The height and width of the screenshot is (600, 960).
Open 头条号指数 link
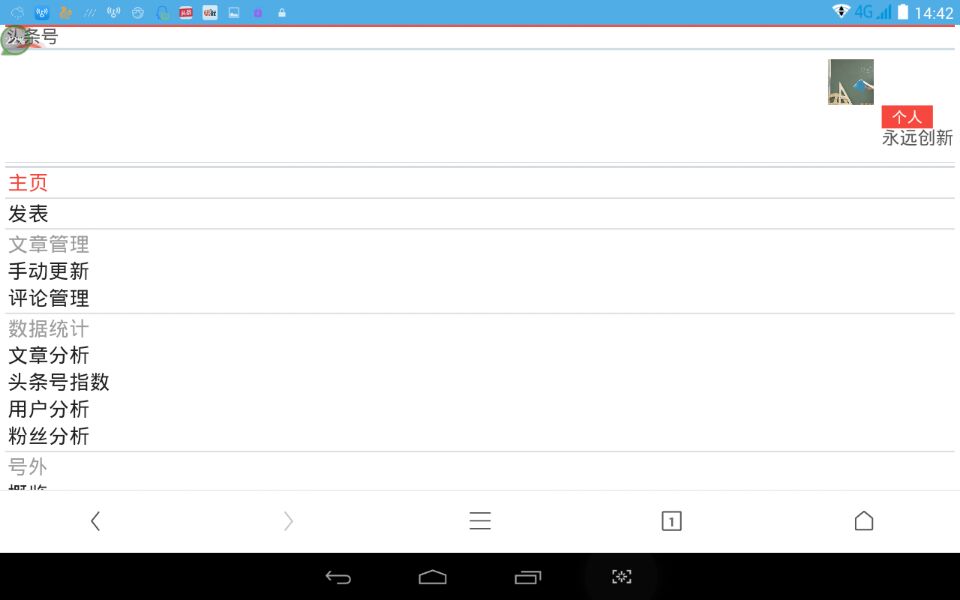[59, 382]
